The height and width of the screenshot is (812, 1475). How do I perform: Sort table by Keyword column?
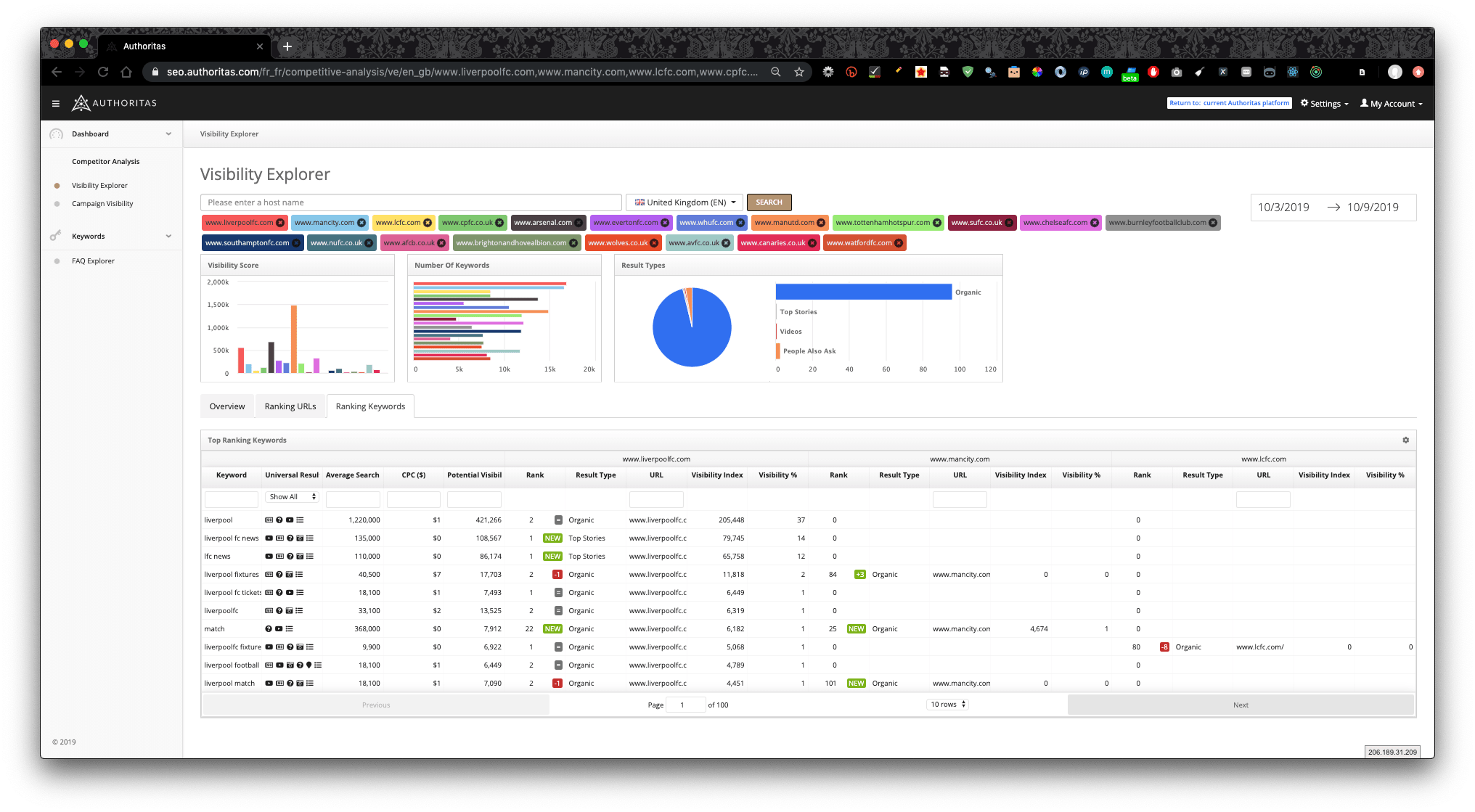coord(232,475)
